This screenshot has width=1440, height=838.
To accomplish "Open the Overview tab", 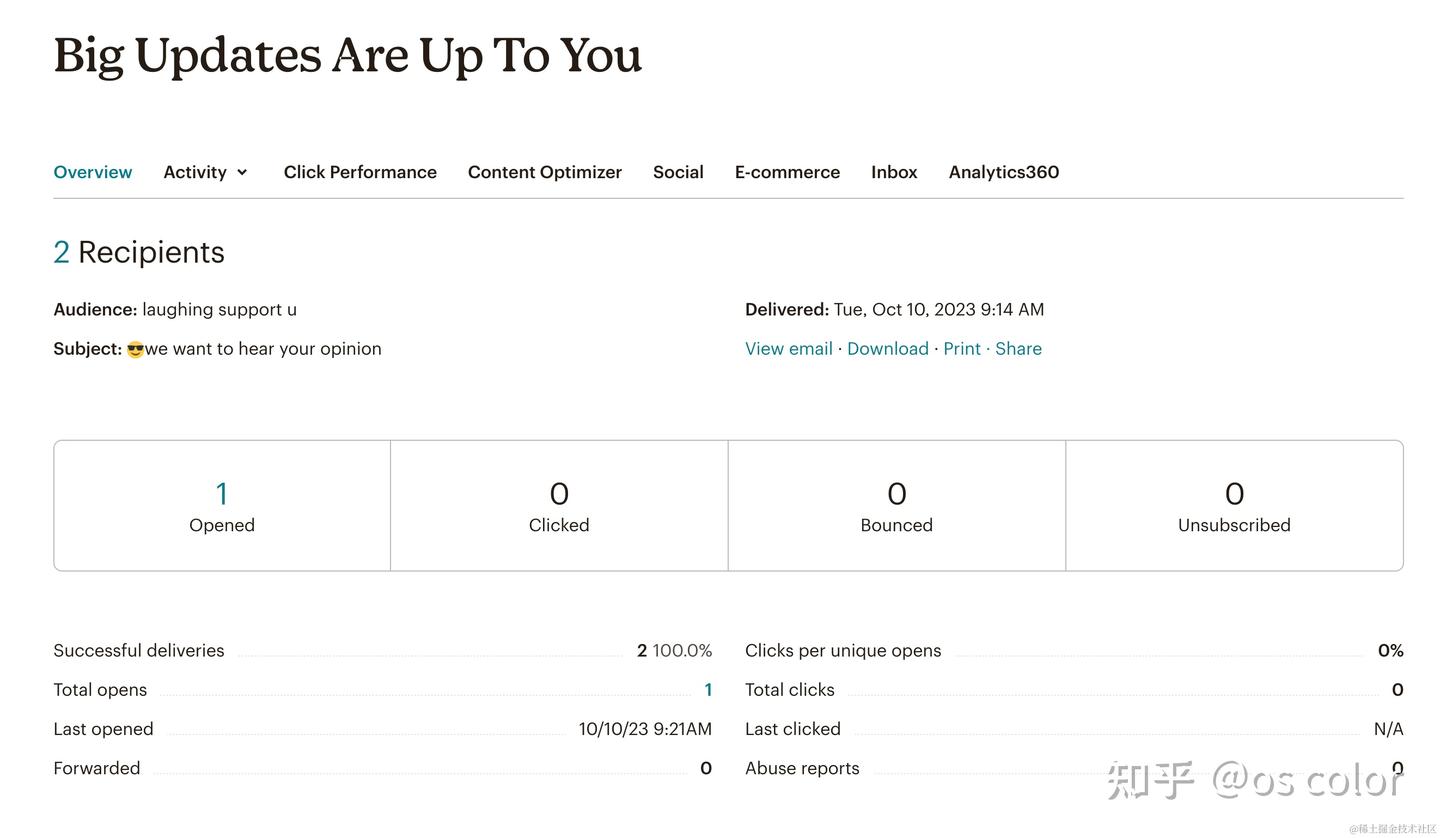I will pos(92,172).
